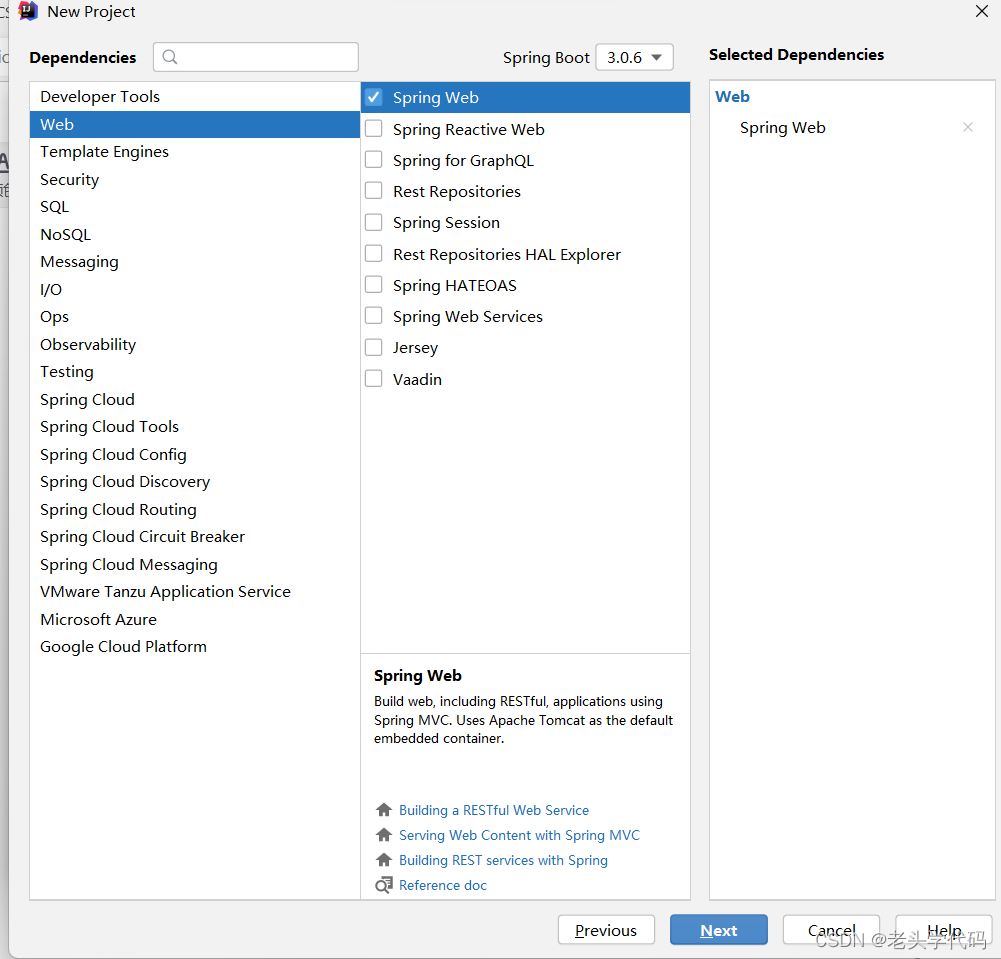The image size is (1001, 959).
Task: Go back with the Previous button
Action: (x=606, y=930)
